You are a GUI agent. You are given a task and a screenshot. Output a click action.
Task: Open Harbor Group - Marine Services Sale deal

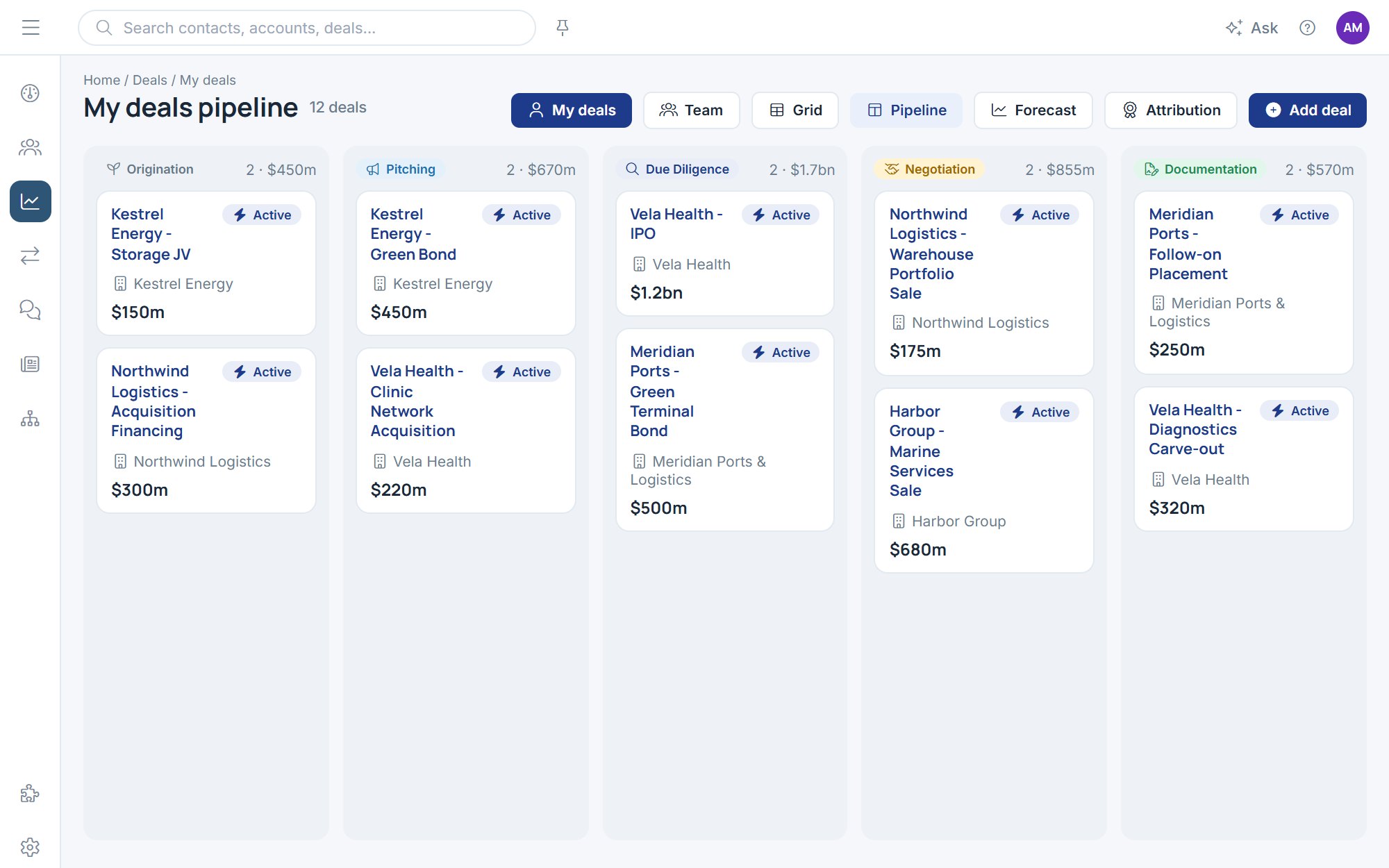point(922,451)
